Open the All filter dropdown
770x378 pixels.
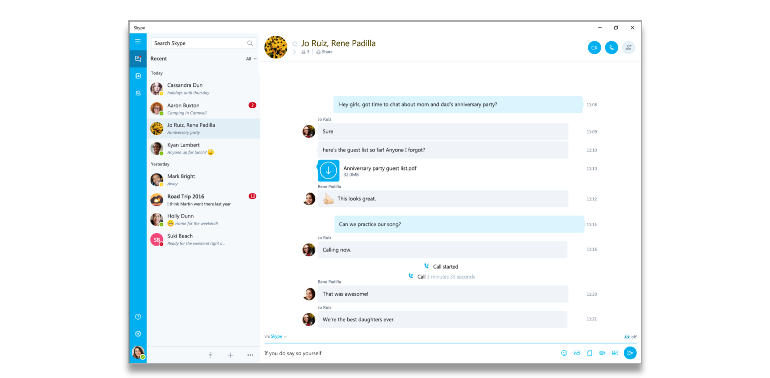251,58
